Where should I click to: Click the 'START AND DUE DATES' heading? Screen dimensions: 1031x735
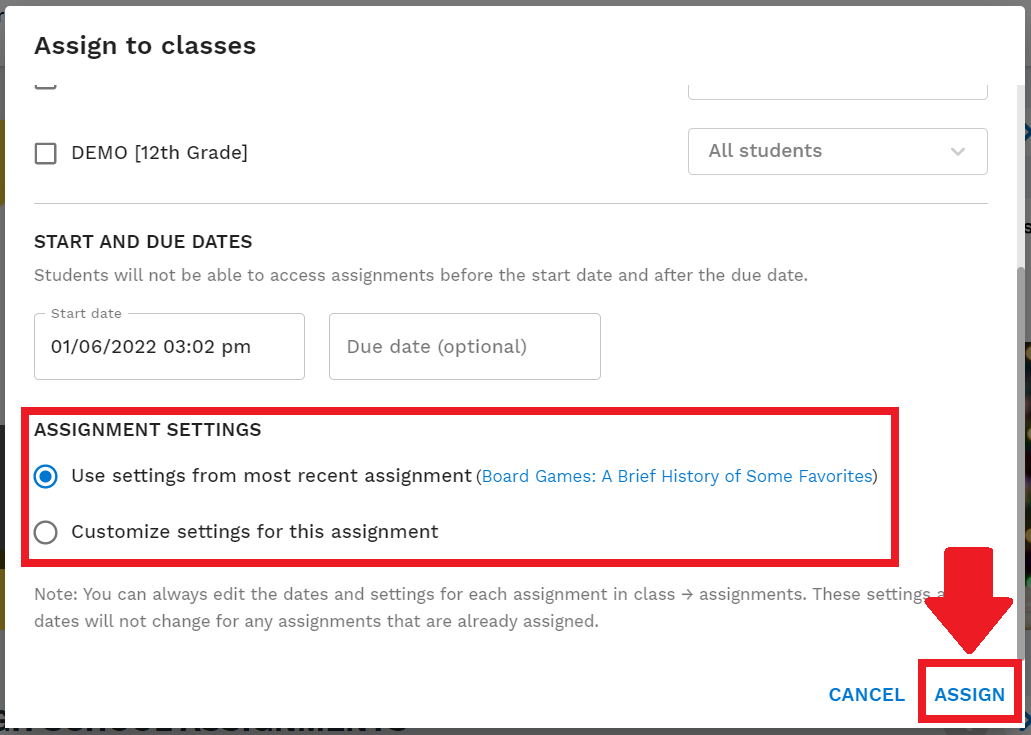pyautogui.click(x=143, y=242)
